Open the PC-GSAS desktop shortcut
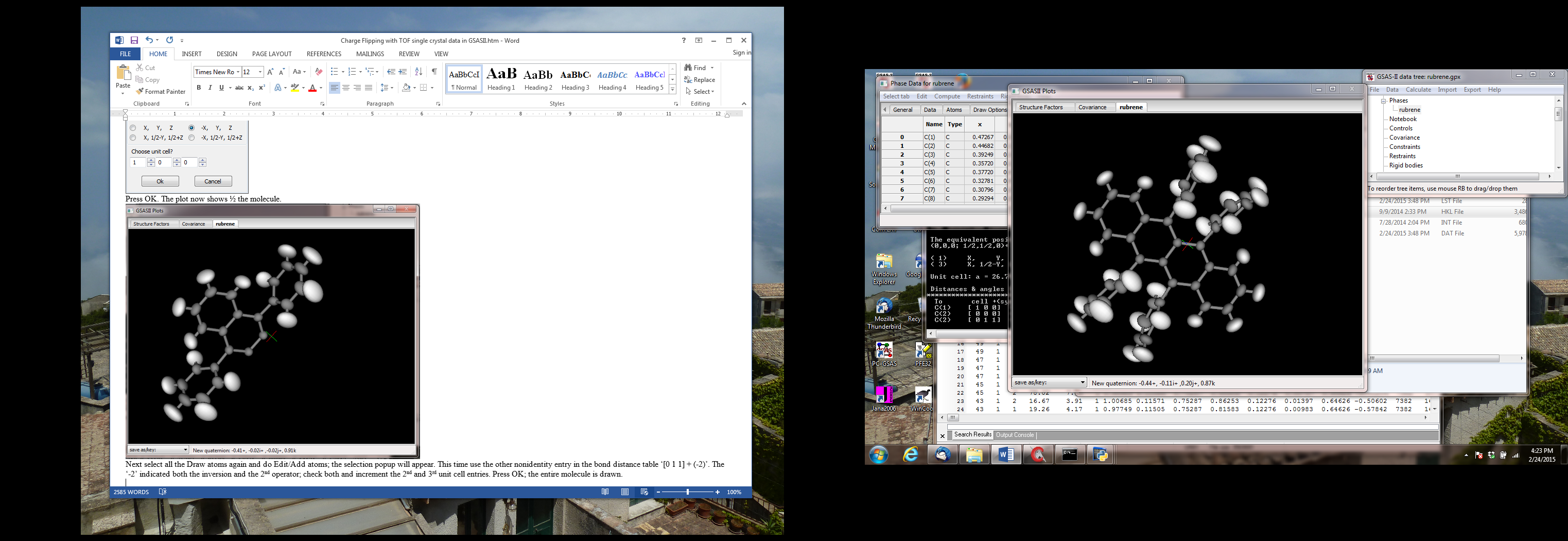The width and height of the screenshot is (1568, 541). click(x=884, y=354)
